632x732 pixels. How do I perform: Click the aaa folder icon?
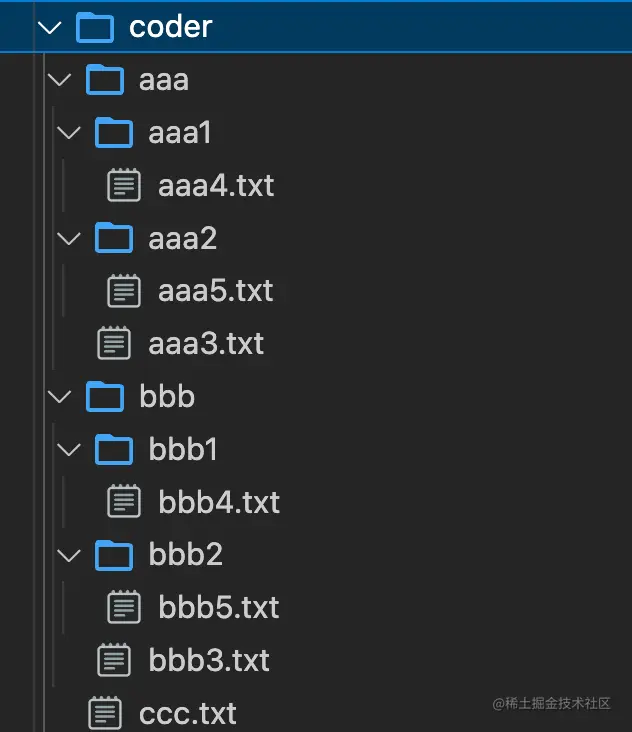[104, 80]
